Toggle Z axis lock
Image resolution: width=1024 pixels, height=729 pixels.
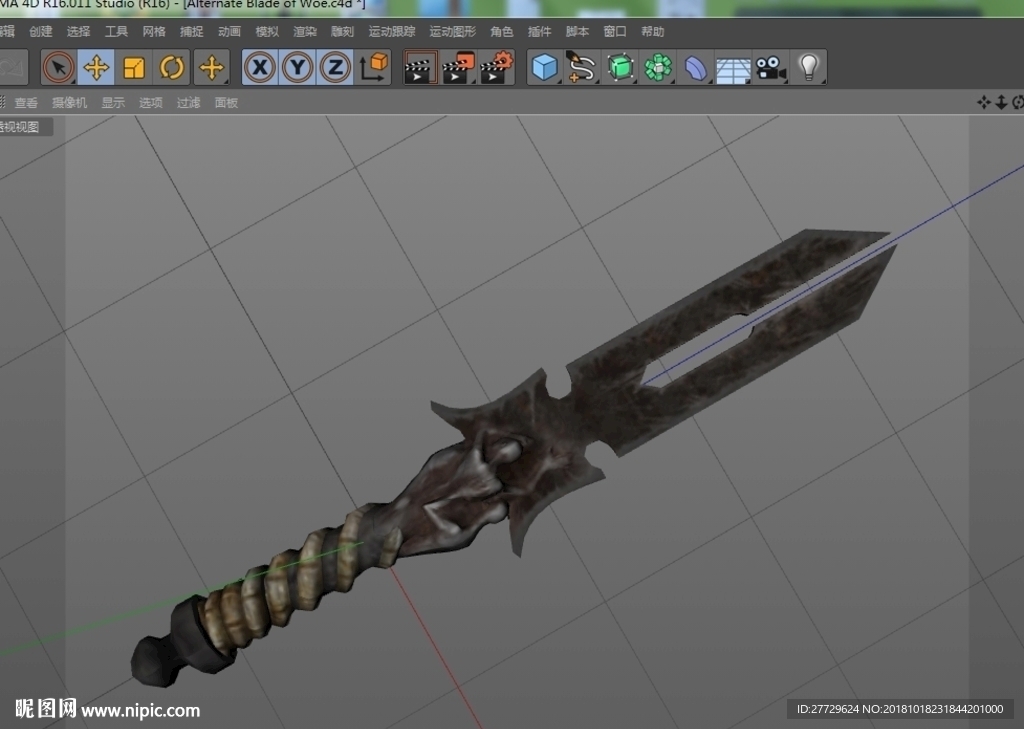tap(336, 67)
